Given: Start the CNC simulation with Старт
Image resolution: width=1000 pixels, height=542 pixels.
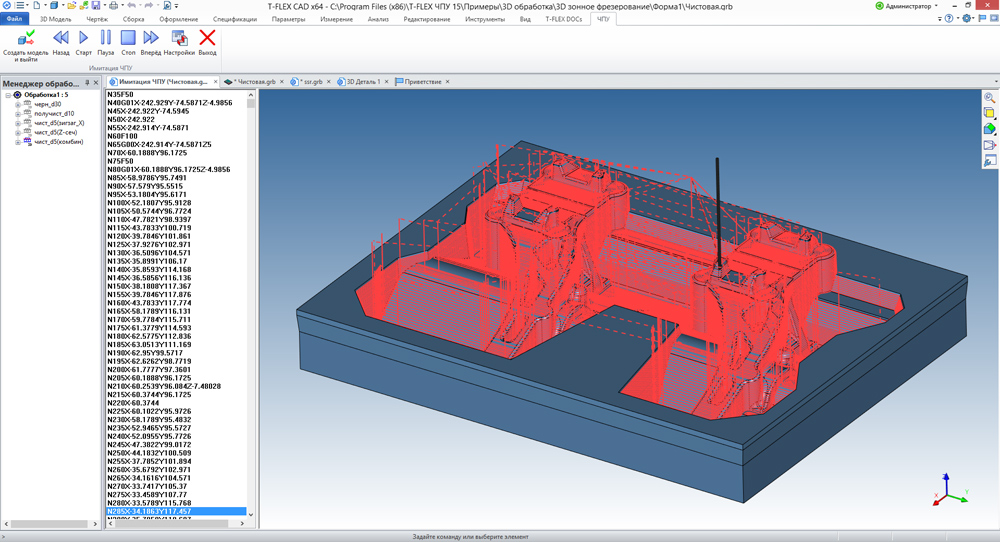Looking at the screenshot, I should [83, 38].
